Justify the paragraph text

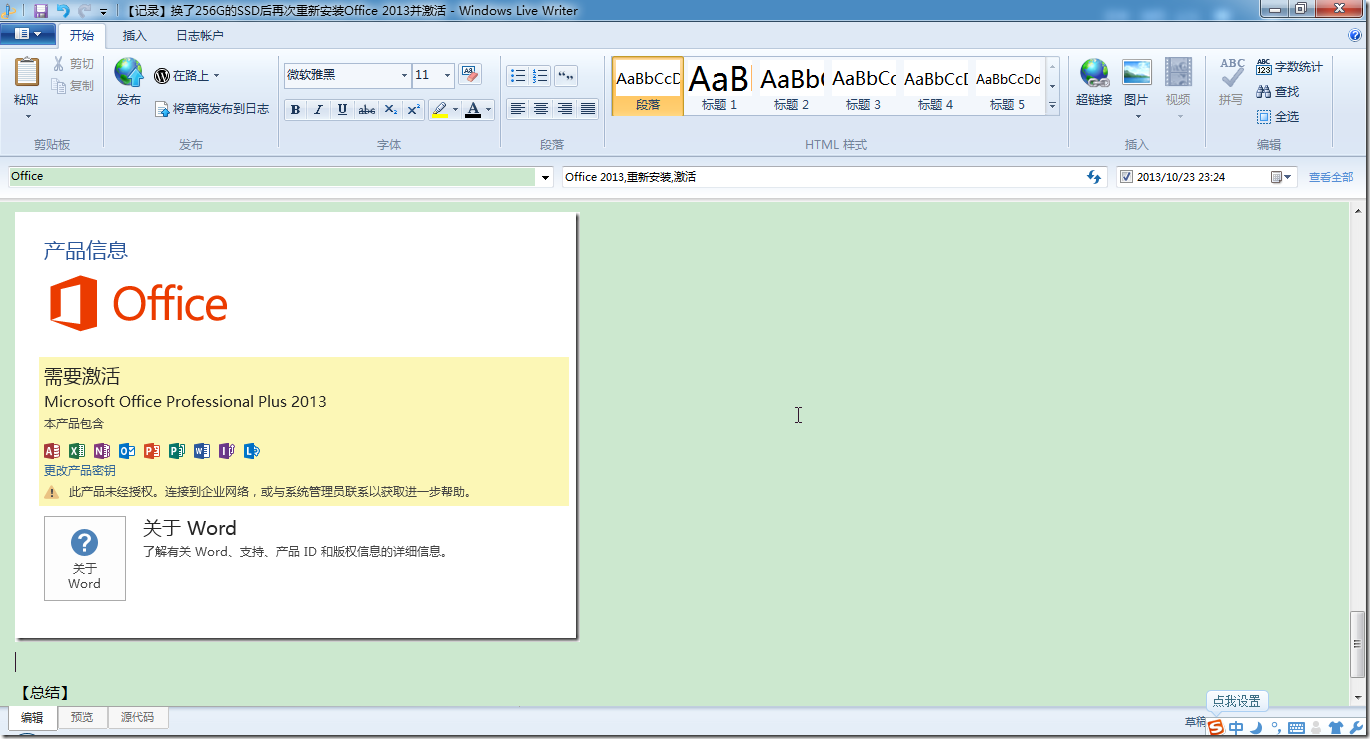(588, 108)
